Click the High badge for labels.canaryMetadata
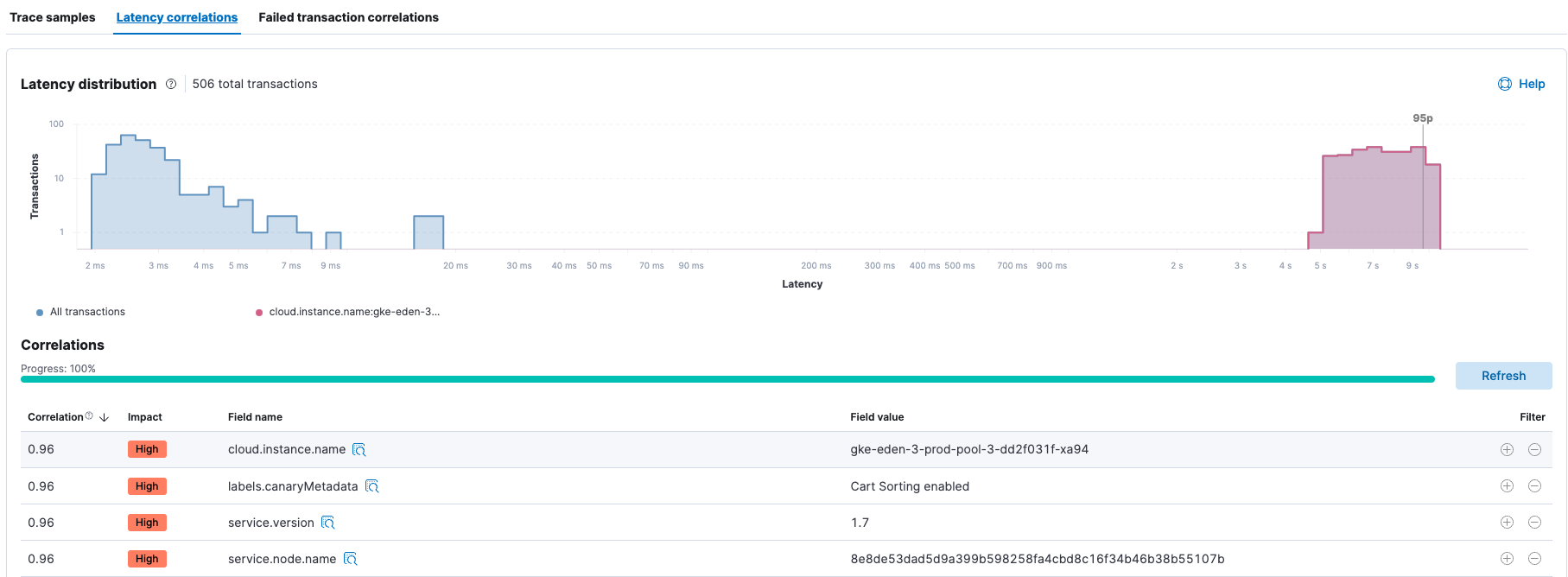 tap(147, 486)
